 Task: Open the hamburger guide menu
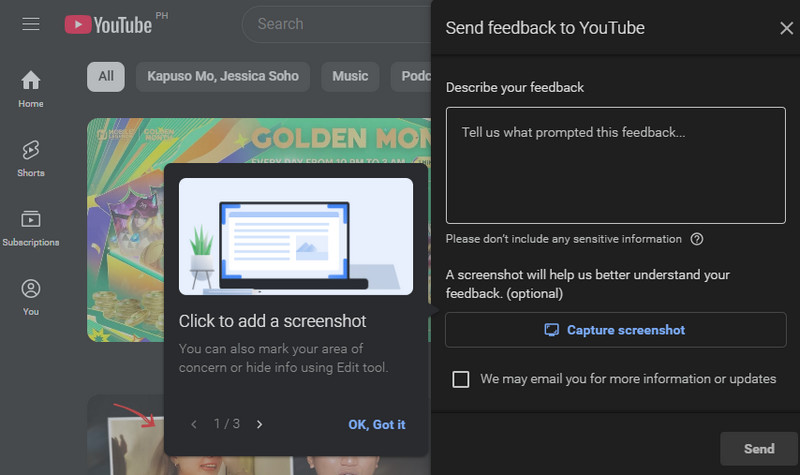point(31,24)
